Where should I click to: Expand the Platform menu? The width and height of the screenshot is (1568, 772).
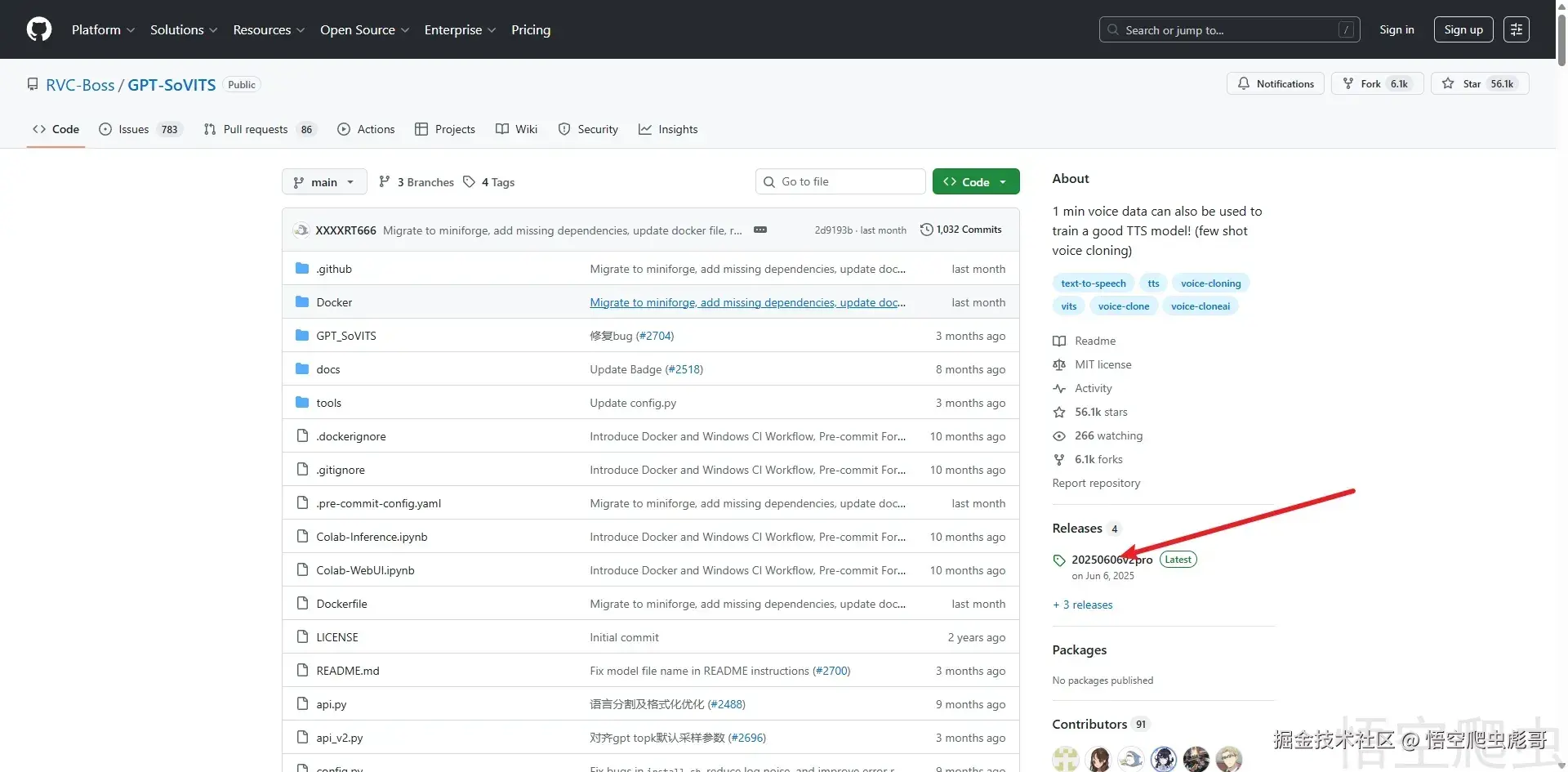pyautogui.click(x=103, y=29)
